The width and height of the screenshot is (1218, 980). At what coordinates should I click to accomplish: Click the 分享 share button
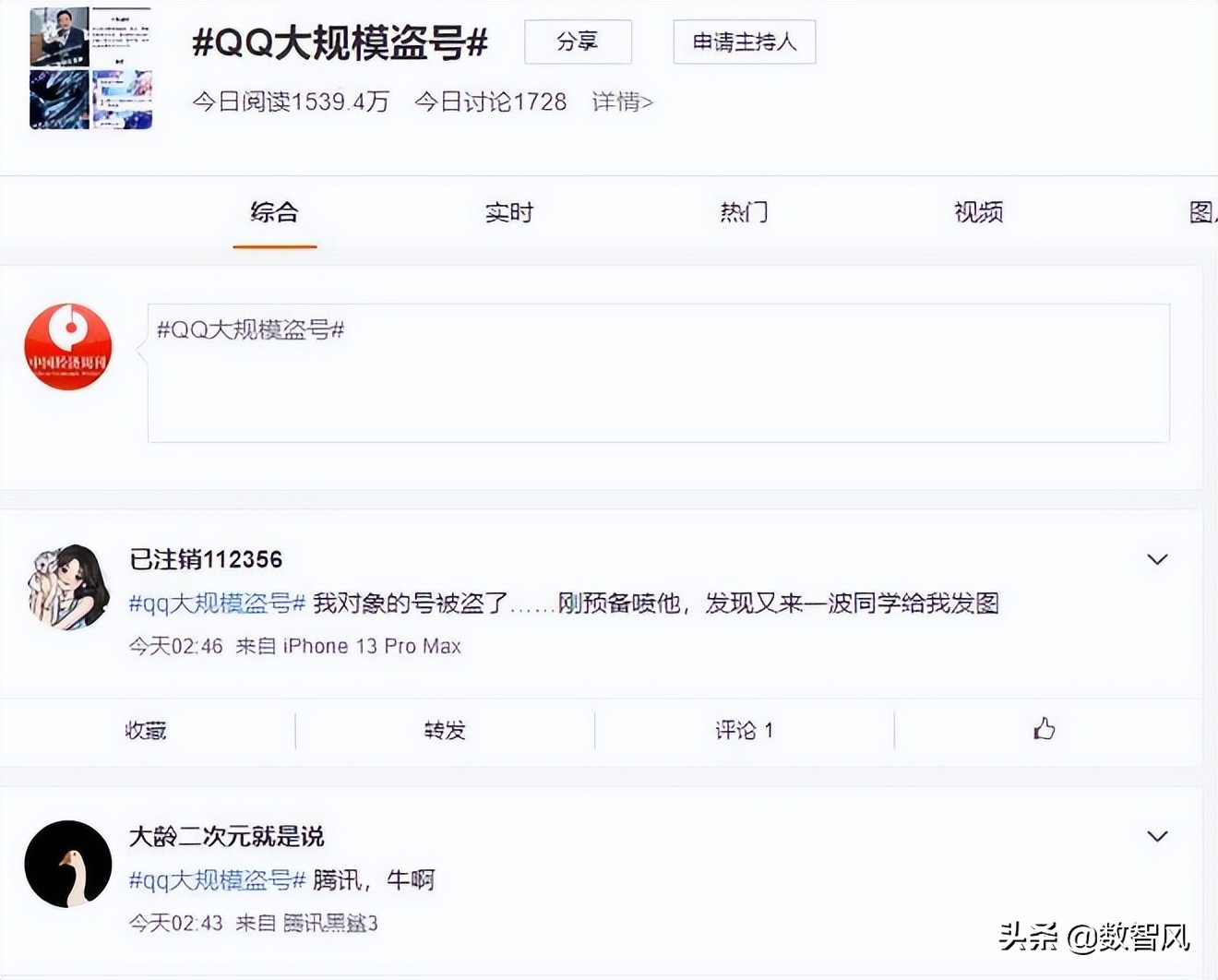[578, 42]
